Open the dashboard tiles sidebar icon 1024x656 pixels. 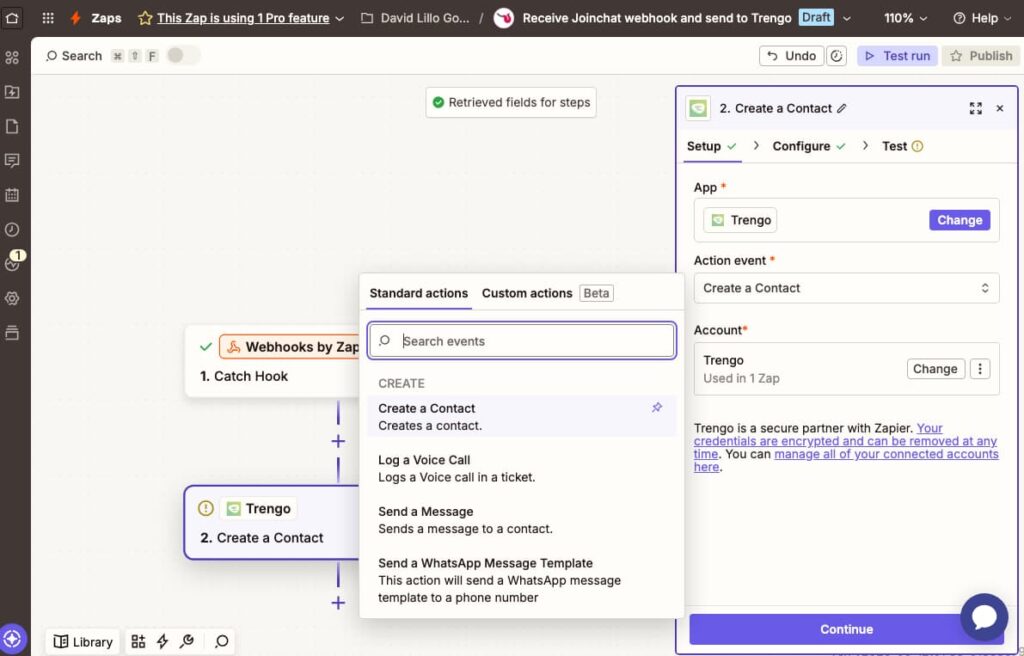pyautogui.click(x=12, y=57)
